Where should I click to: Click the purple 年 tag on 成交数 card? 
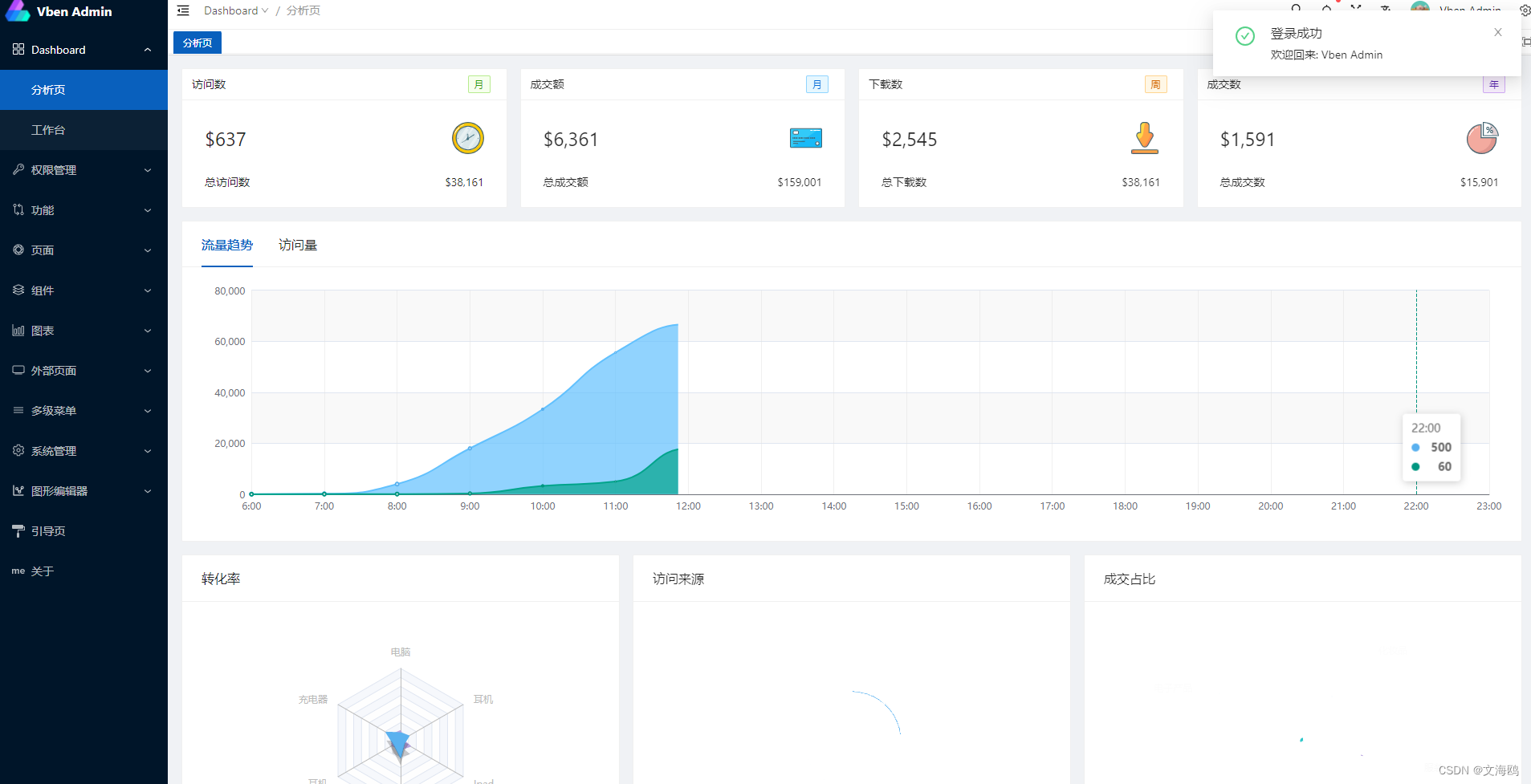click(1494, 84)
